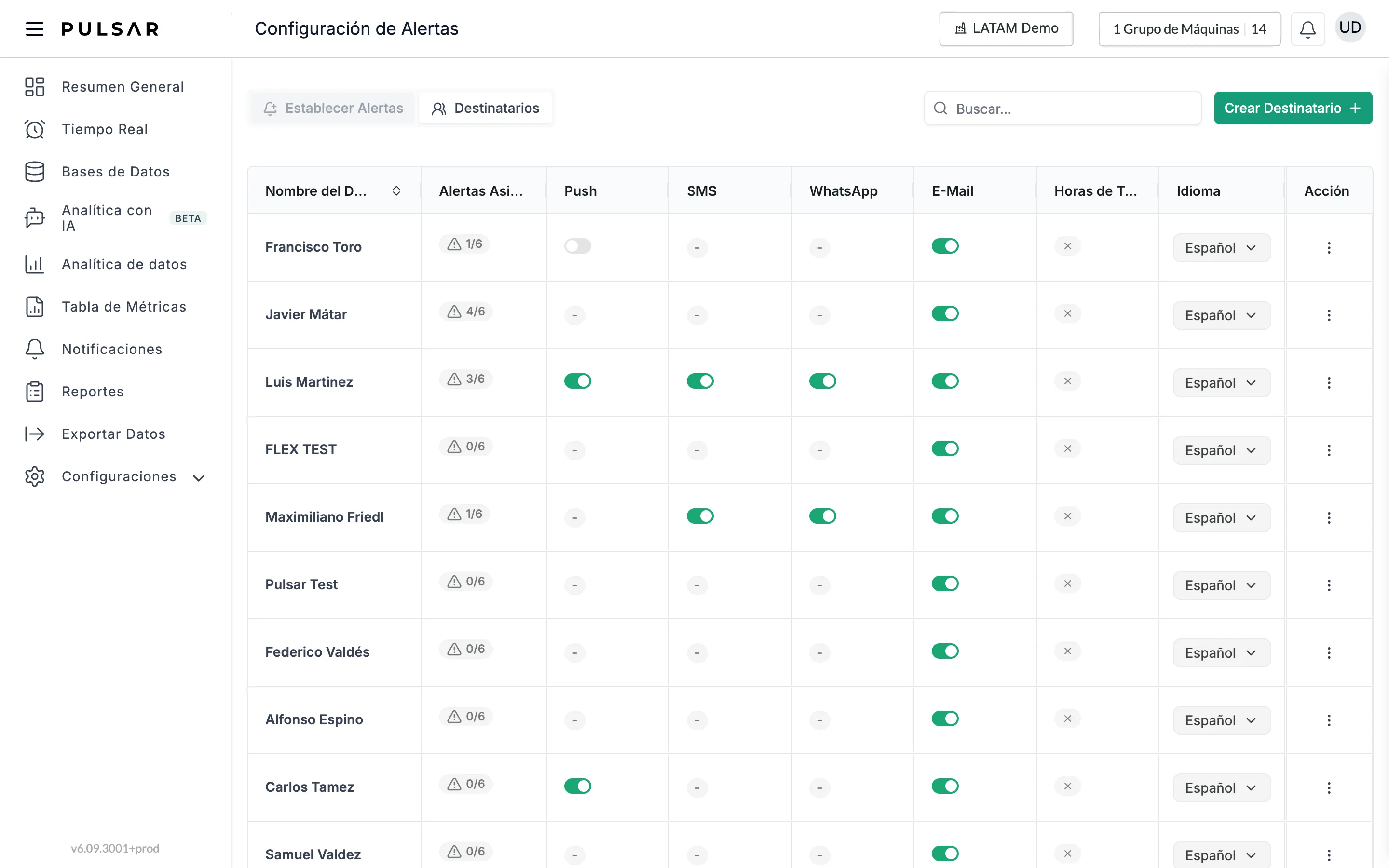1389x868 pixels.
Task: Click the Exportar Datos arrow icon
Action: 34,434
